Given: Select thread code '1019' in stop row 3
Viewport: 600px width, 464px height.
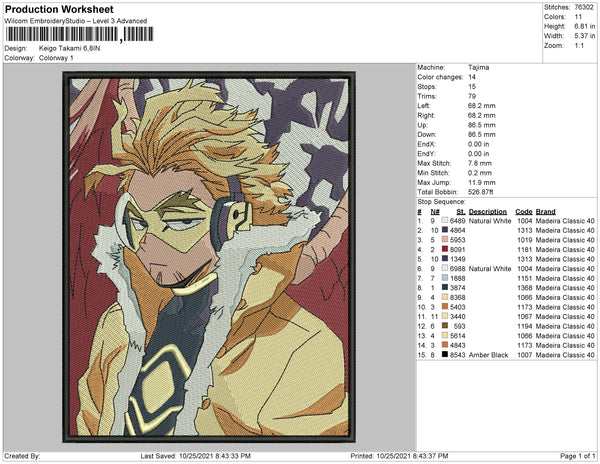Looking at the screenshot, I should 525,240.
